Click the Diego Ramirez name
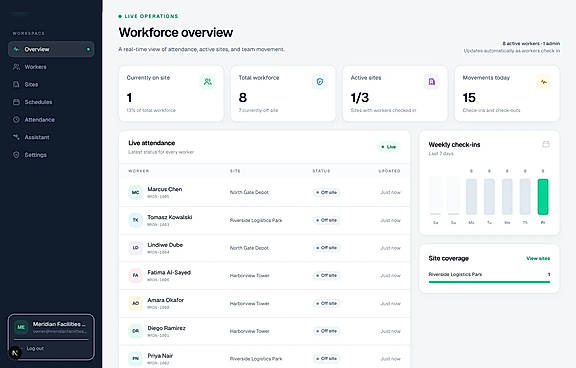 [166, 328]
